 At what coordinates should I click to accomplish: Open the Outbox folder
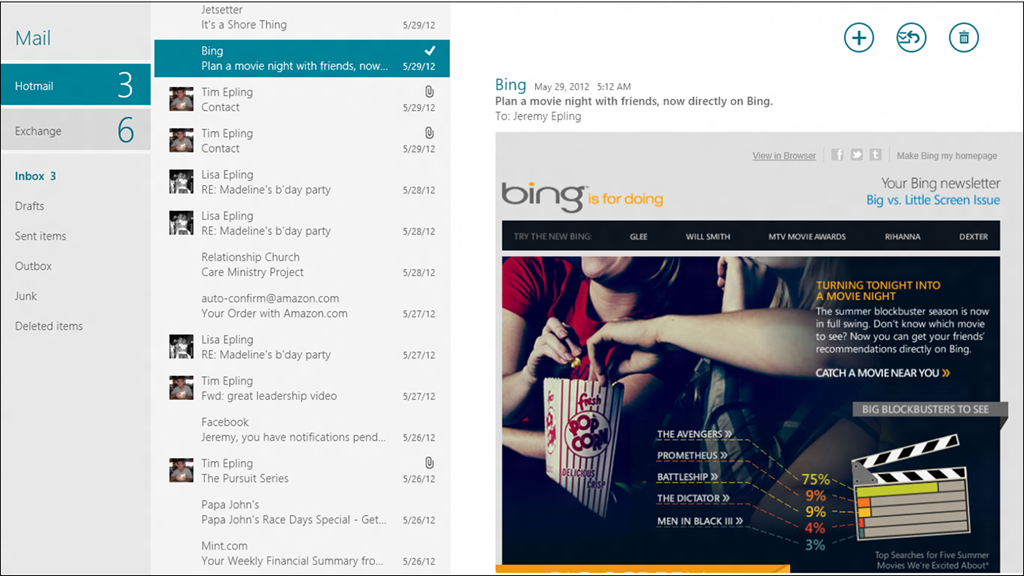[33, 266]
